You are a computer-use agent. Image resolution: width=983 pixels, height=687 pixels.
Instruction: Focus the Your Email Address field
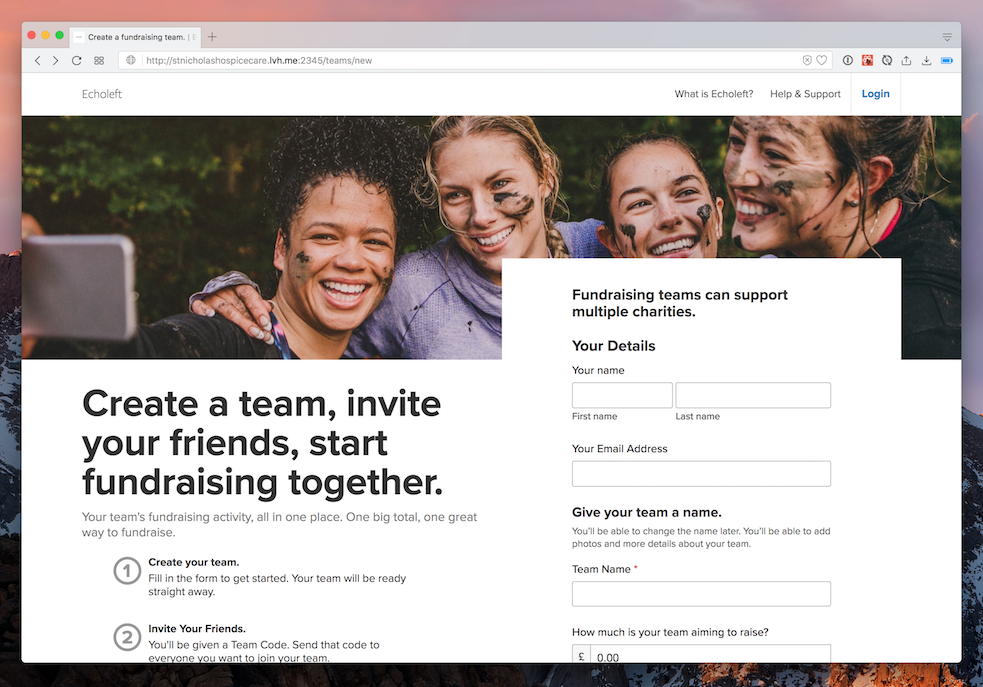coord(701,473)
